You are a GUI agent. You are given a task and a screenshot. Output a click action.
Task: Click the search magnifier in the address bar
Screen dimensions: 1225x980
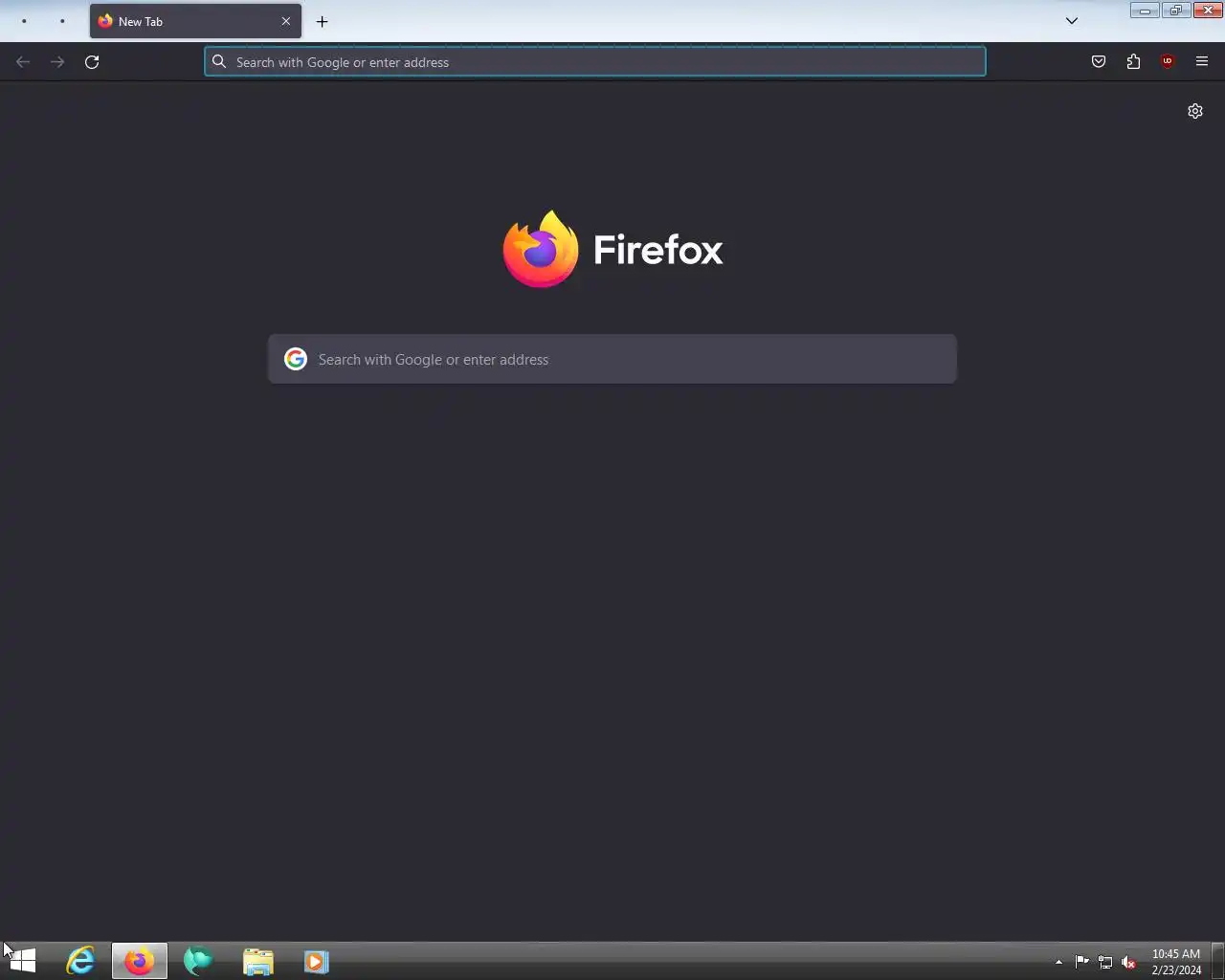pyautogui.click(x=219, y=62)
